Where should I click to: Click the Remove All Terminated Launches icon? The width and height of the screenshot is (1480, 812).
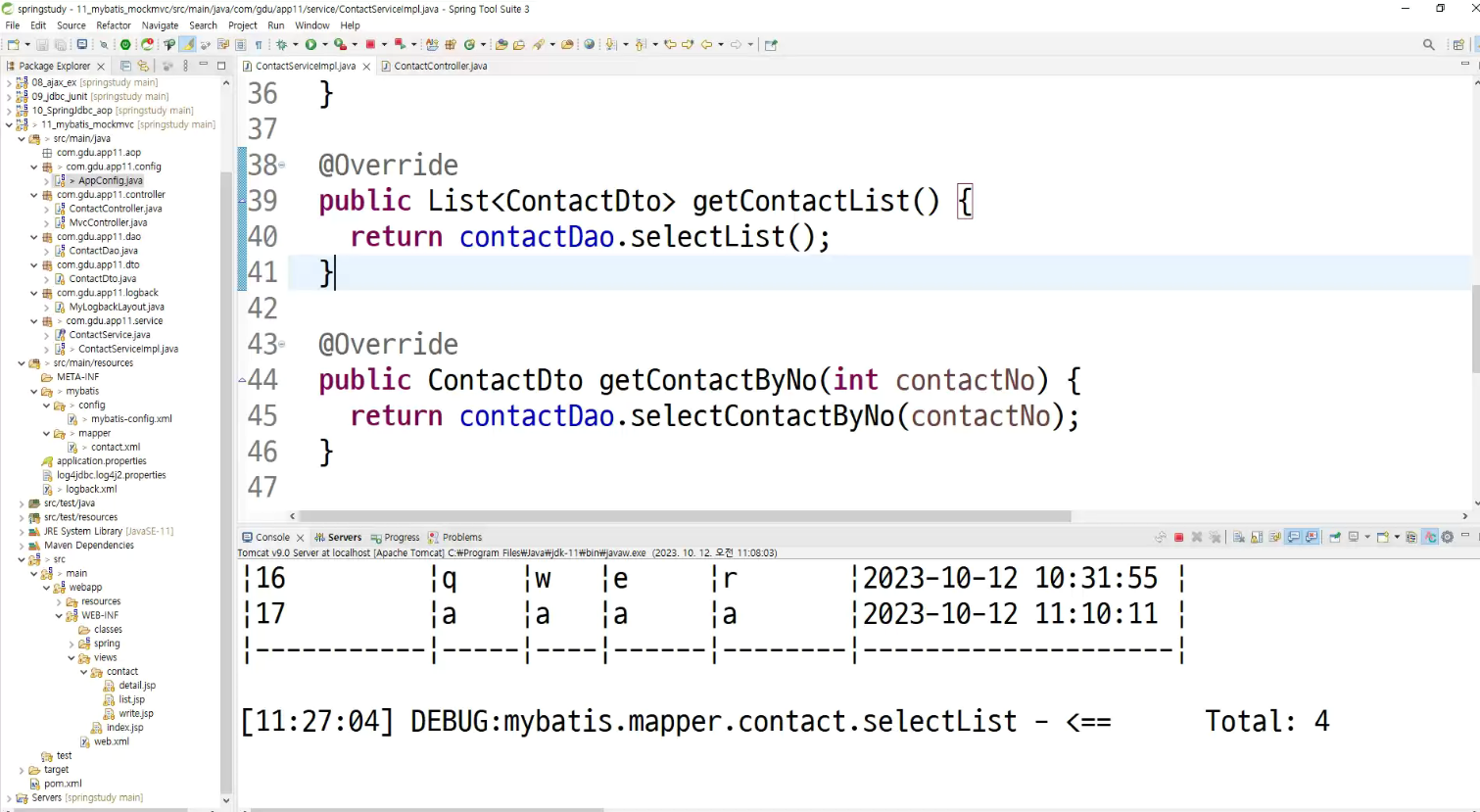coord(1215,537)
